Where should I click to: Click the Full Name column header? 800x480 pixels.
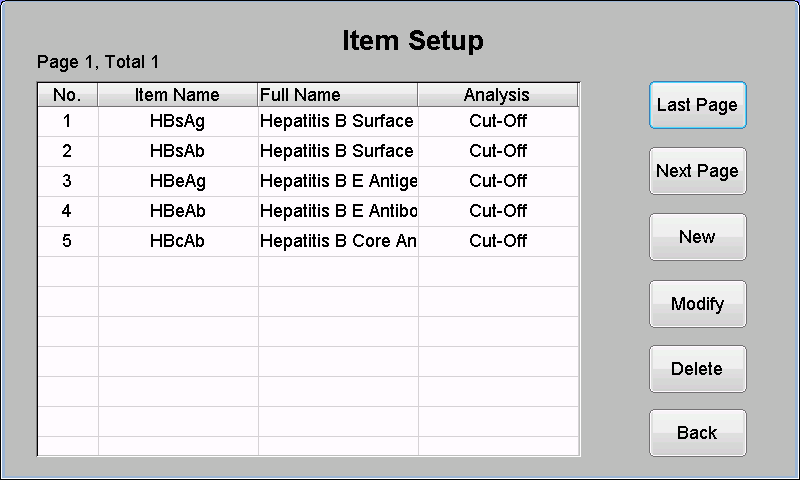pos(337,95)
